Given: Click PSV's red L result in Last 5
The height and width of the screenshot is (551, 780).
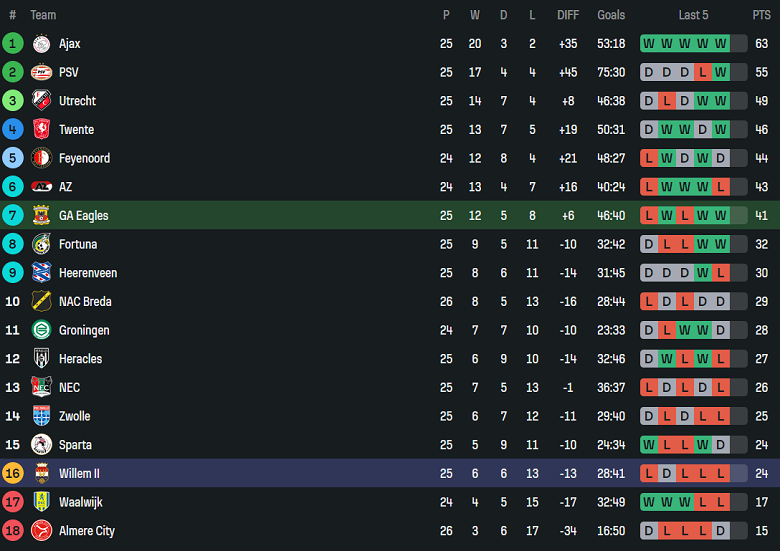Looking at the screenshot, I should (703, 72).
